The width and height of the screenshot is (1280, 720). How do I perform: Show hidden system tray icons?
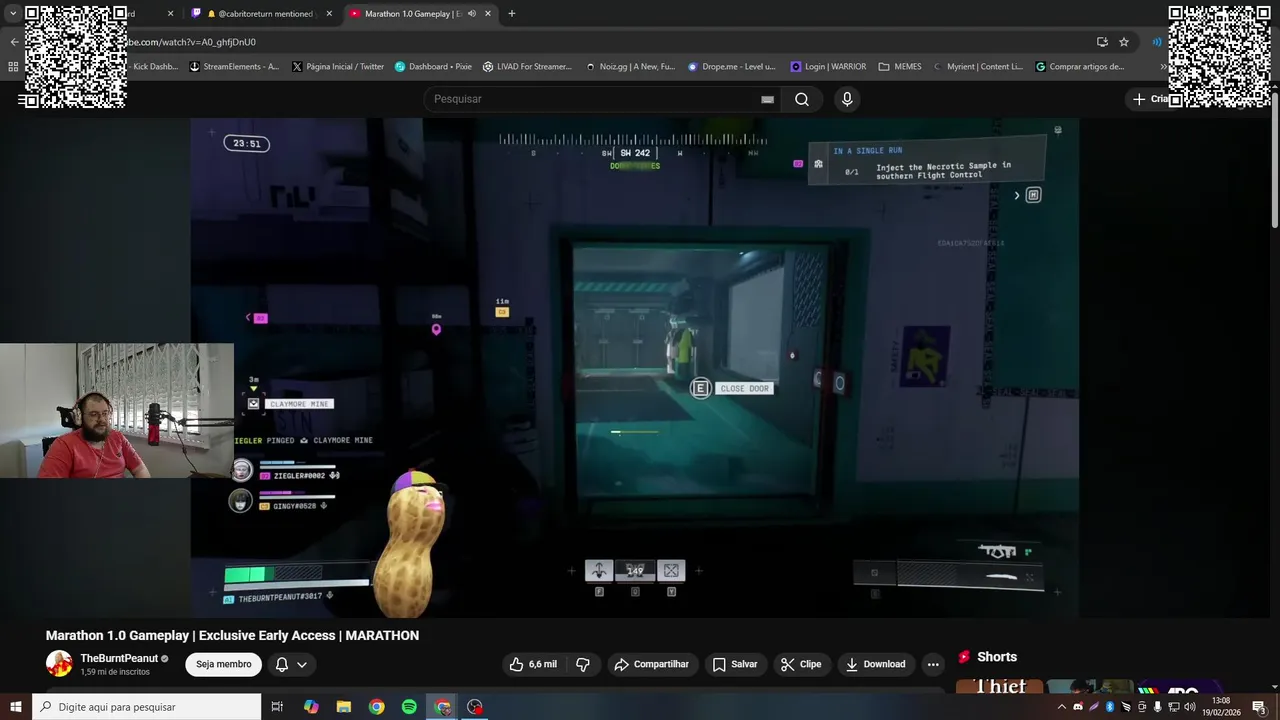click(x=1061, y=707)
